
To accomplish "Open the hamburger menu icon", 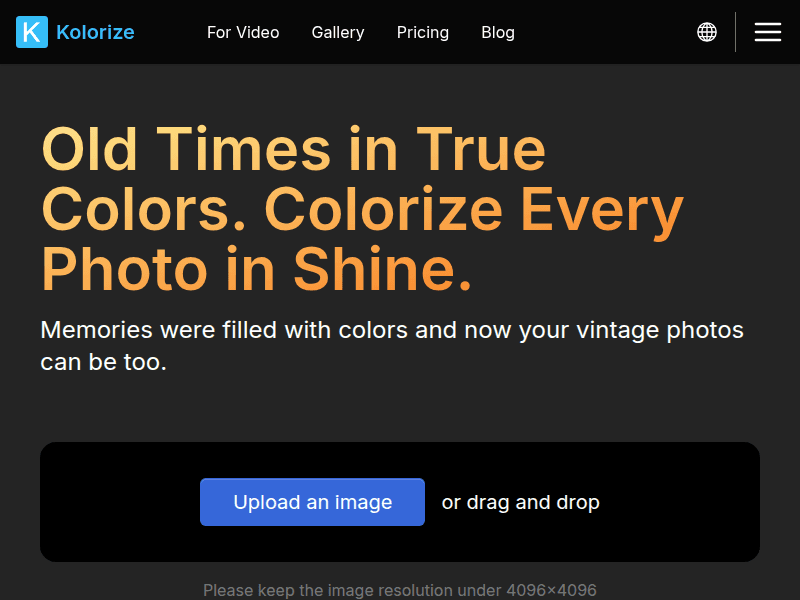I will [768, 32].
